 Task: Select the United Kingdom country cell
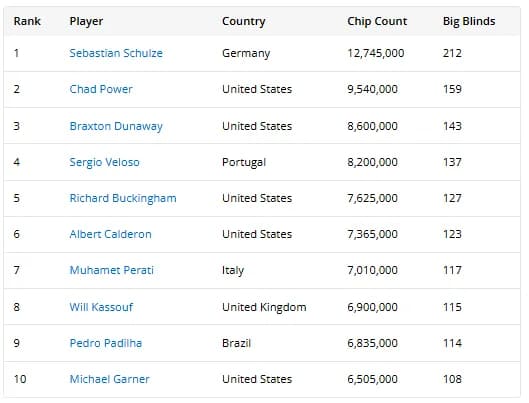coord(264,307)
